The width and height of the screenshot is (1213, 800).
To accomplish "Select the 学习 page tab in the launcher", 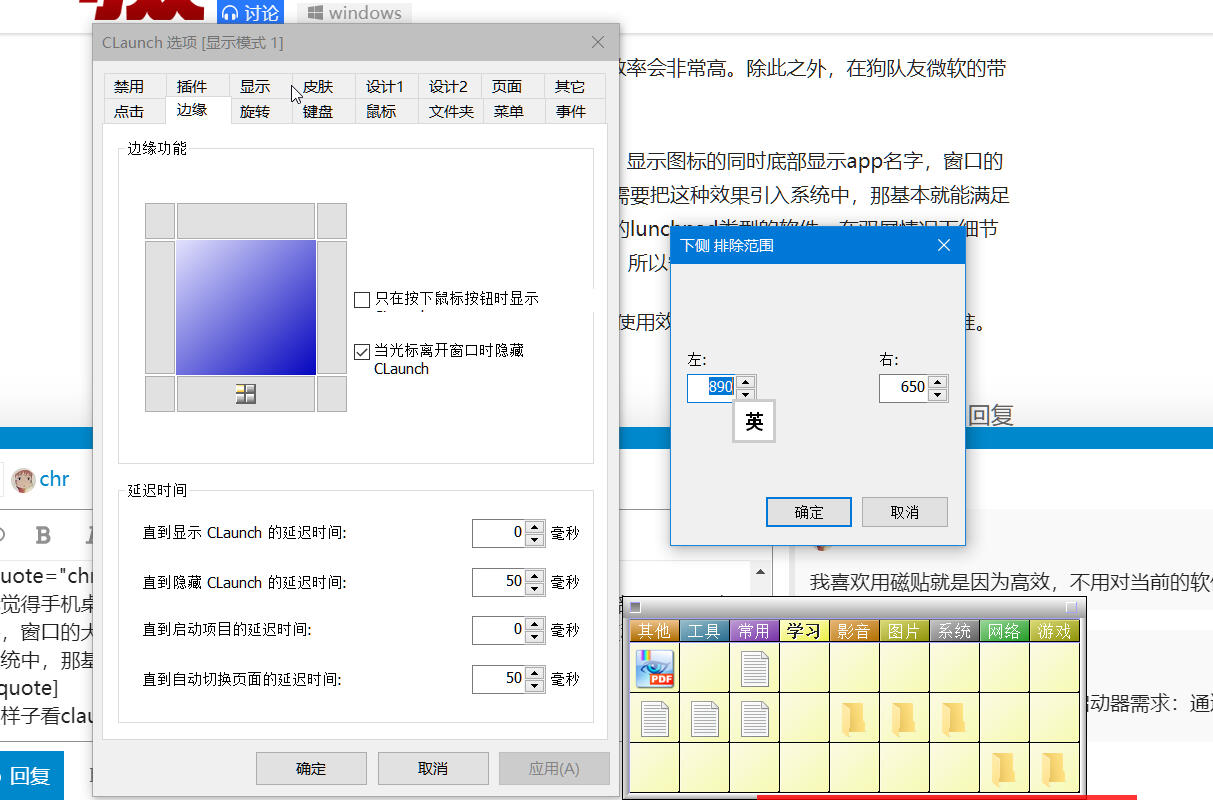I will tap(803, 631).
